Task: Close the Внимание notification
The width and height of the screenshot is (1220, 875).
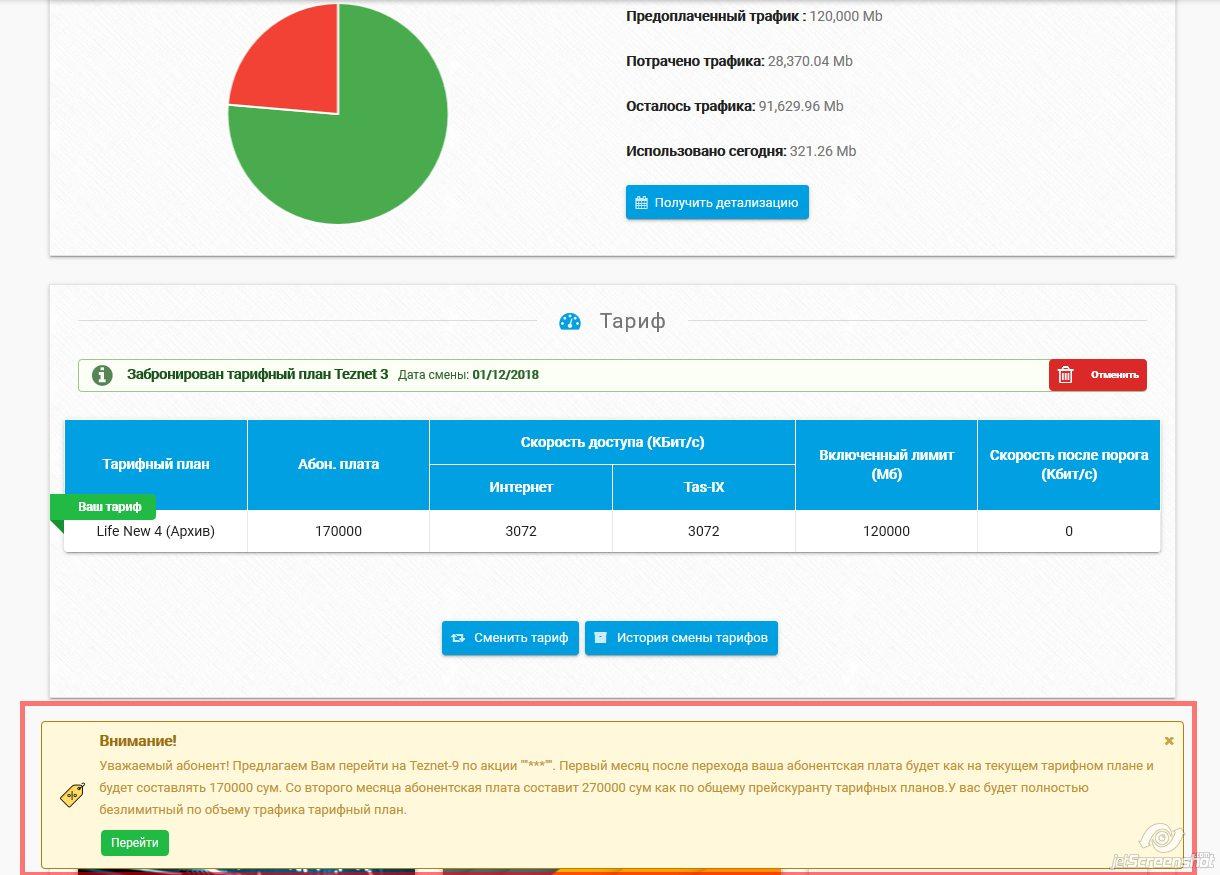Action: (1169, 741)
